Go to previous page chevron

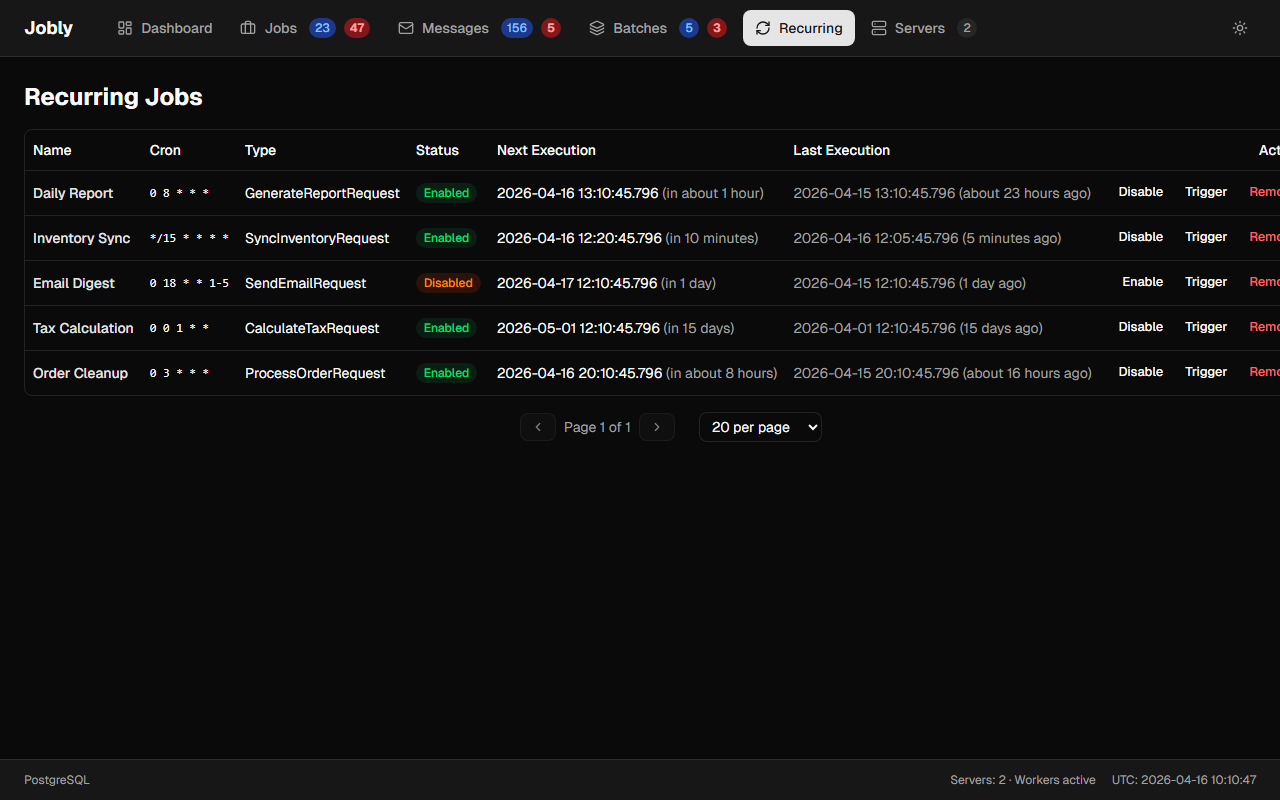tap(538, 427)
